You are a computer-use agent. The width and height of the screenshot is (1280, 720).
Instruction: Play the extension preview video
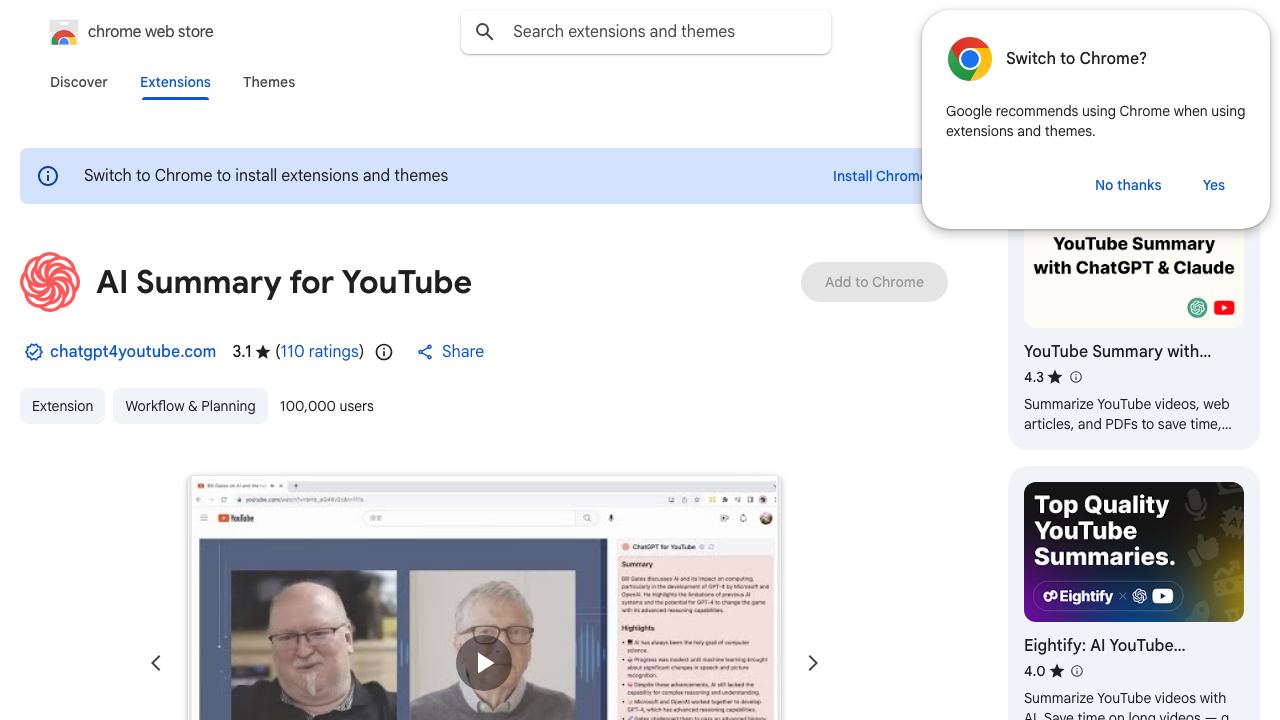(x=484, y=662)
